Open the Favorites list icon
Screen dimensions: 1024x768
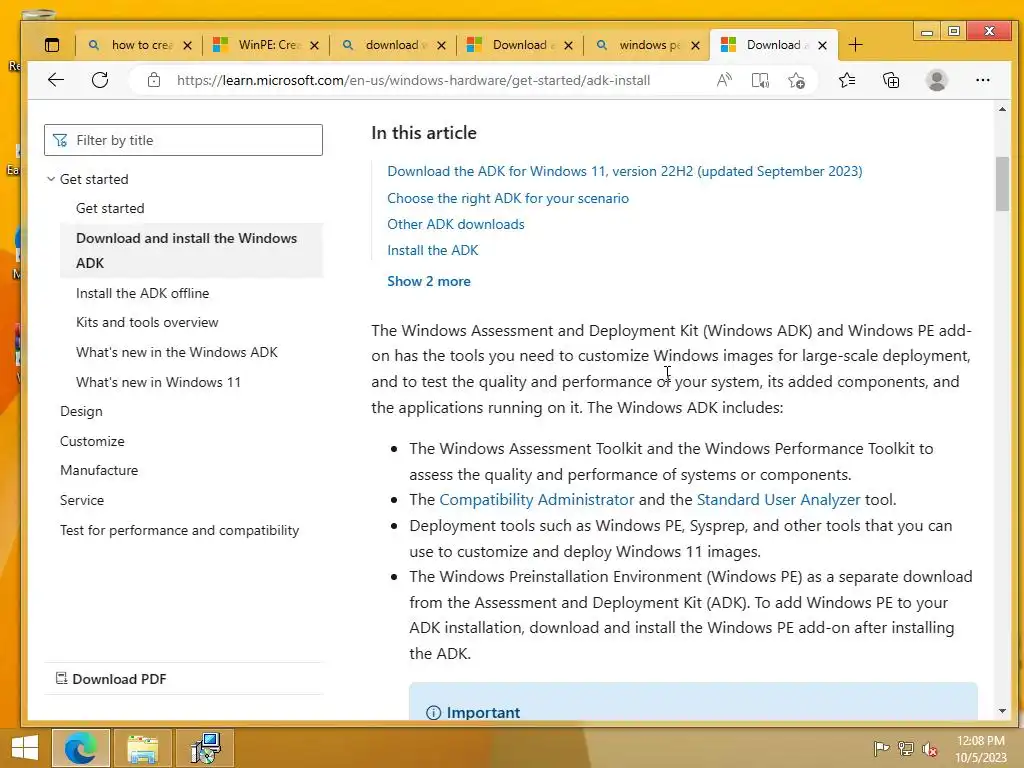point(847,80)
